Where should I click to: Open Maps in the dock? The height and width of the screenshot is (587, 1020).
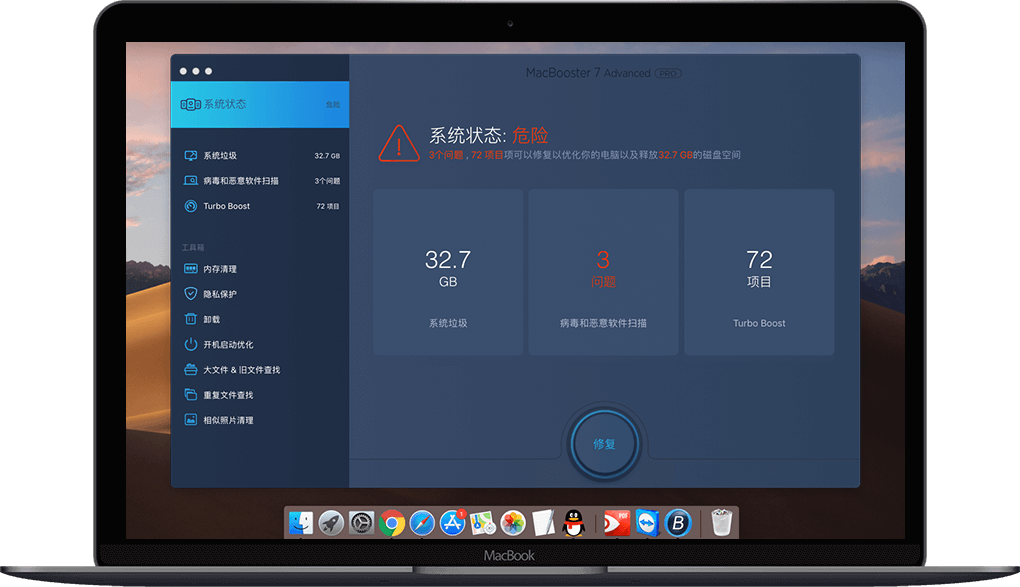[x=483, y=523]
